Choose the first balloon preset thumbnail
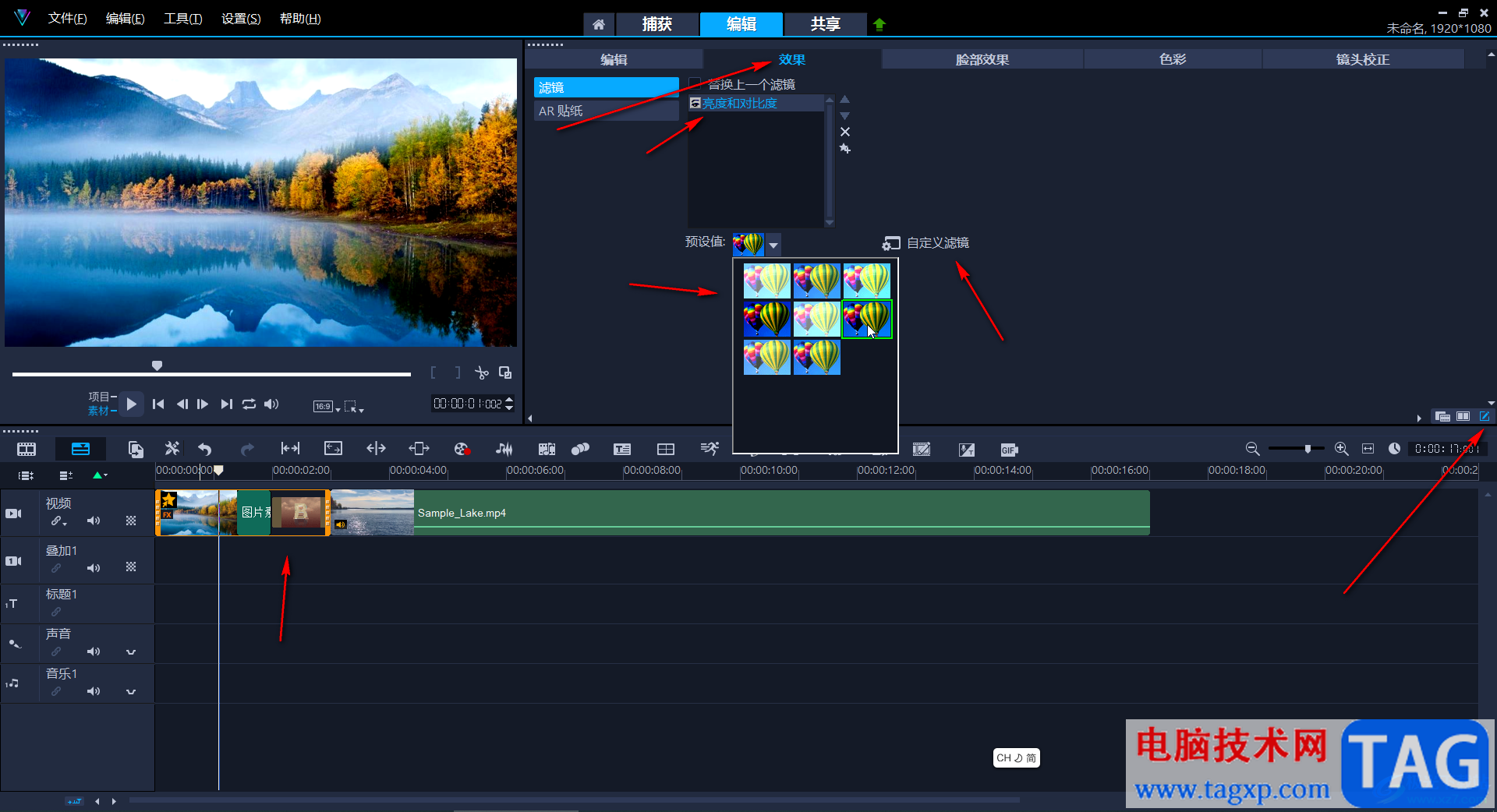 pyautogui.click(x=766, y=281)
